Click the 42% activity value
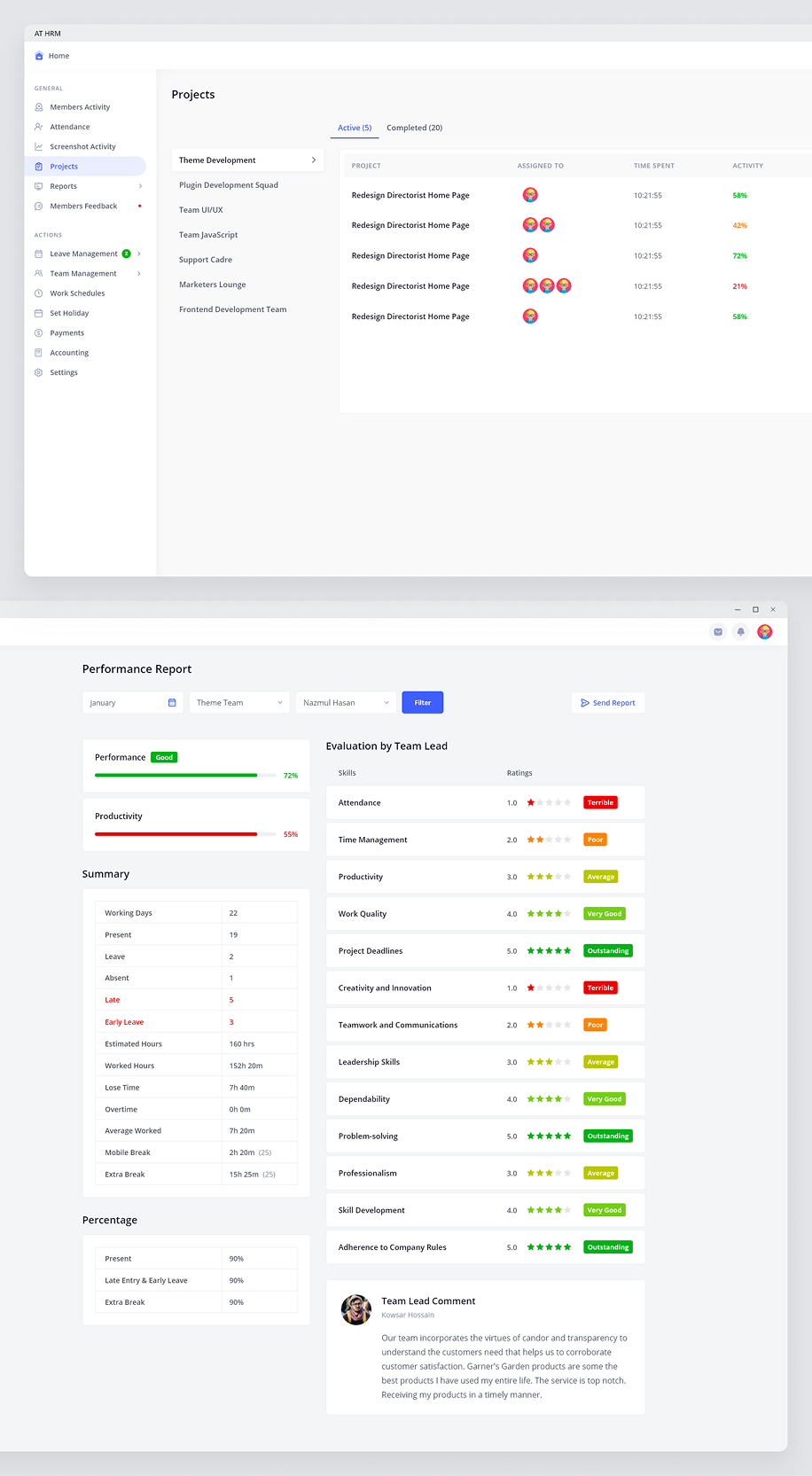Viewport: 812px width, 1476px height. point(739,225)
